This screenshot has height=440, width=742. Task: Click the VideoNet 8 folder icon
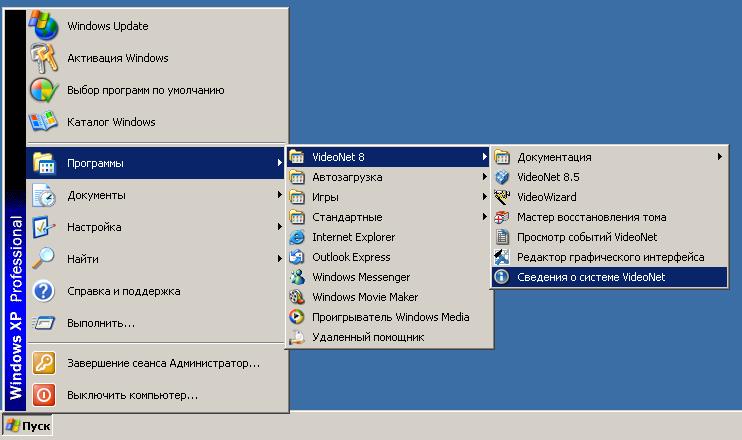(297, 157)
